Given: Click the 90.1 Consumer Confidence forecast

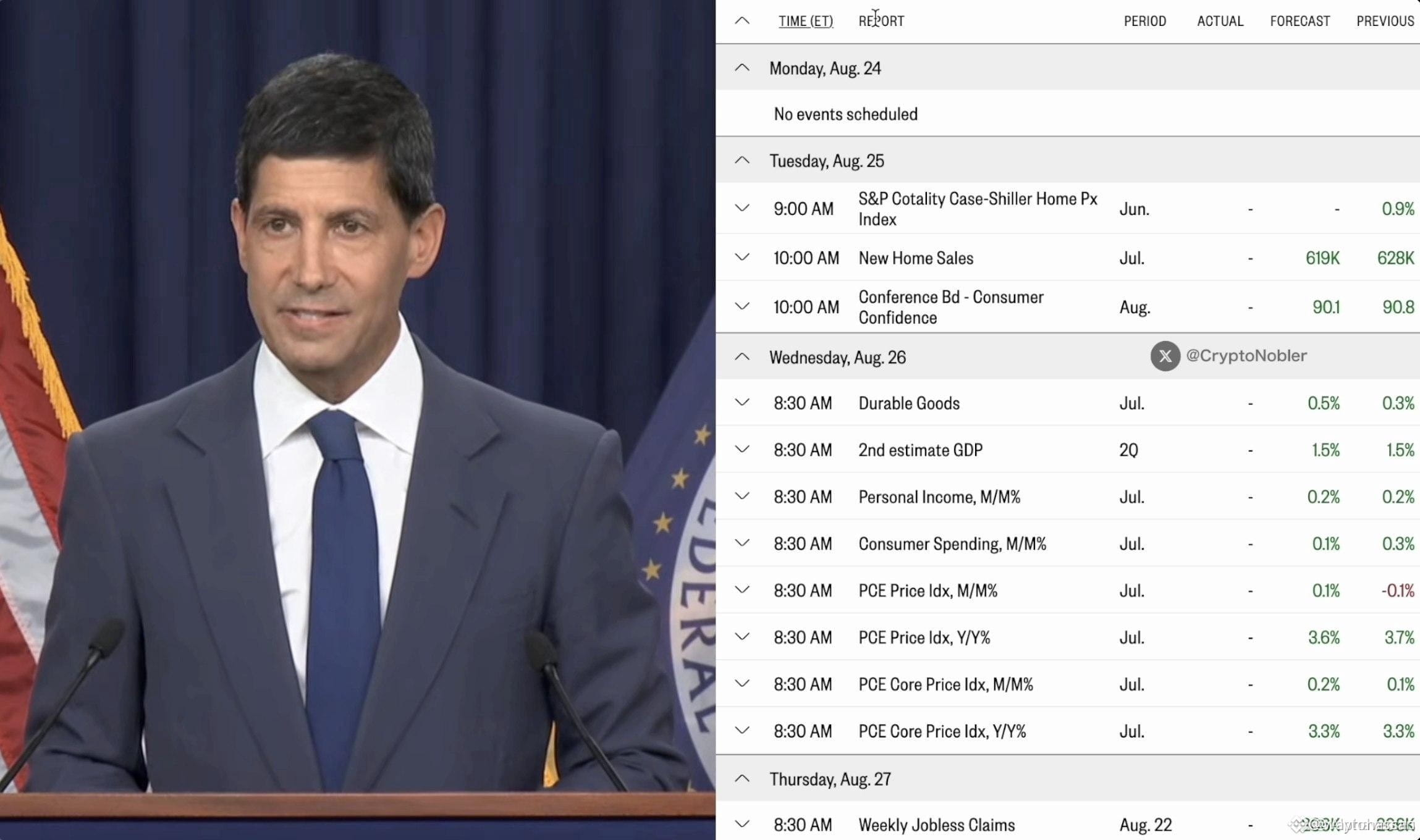Looking at the screenshot, I should pos(1326,307).
